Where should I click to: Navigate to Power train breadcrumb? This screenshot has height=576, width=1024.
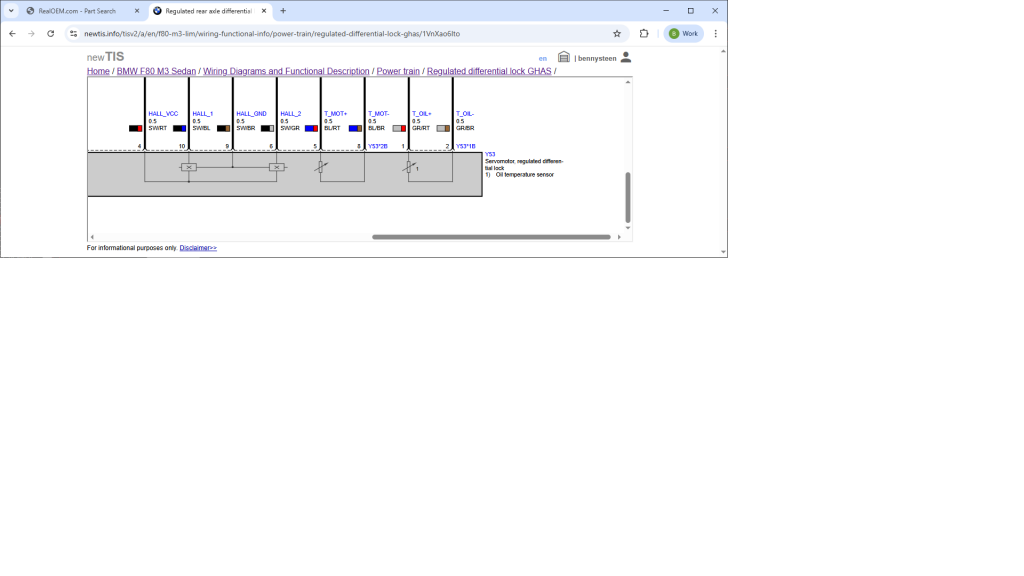pos(398,71)
